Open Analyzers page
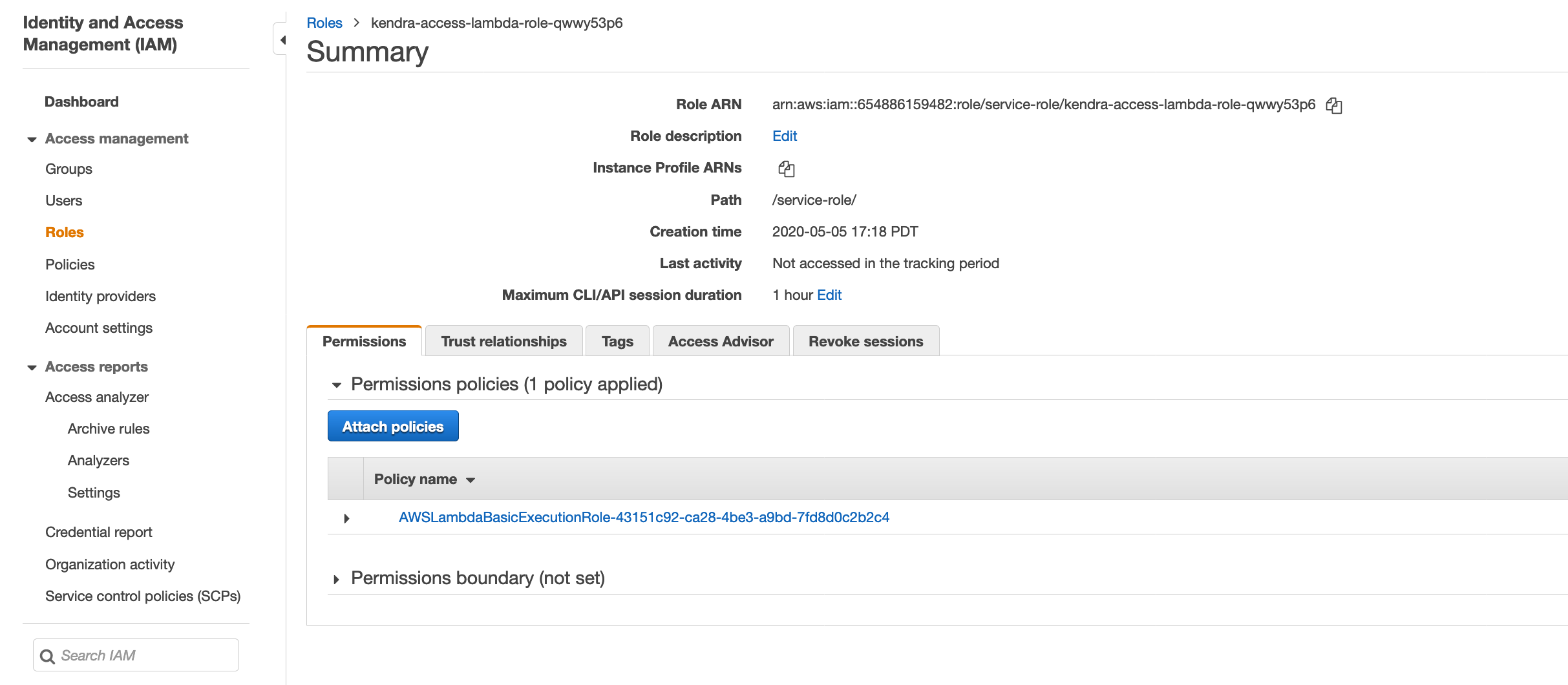1568x685 pixels. pyautogui.click(x=98, y=460)
